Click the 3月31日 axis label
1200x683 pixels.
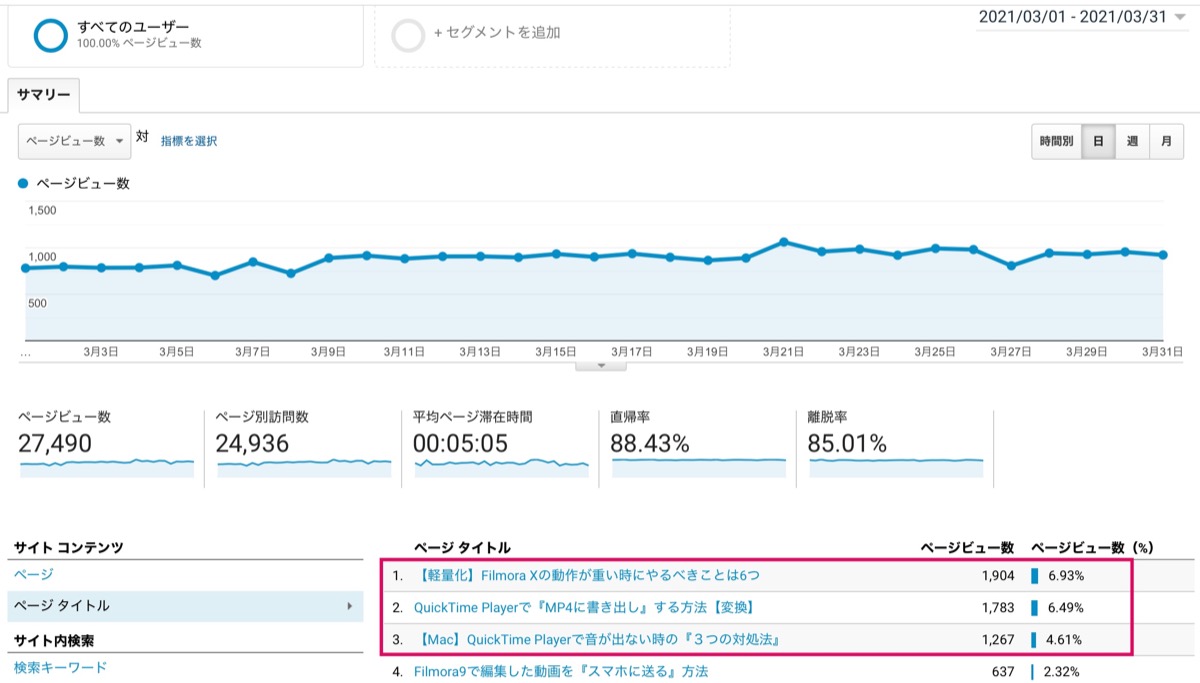pos(1162,352)
